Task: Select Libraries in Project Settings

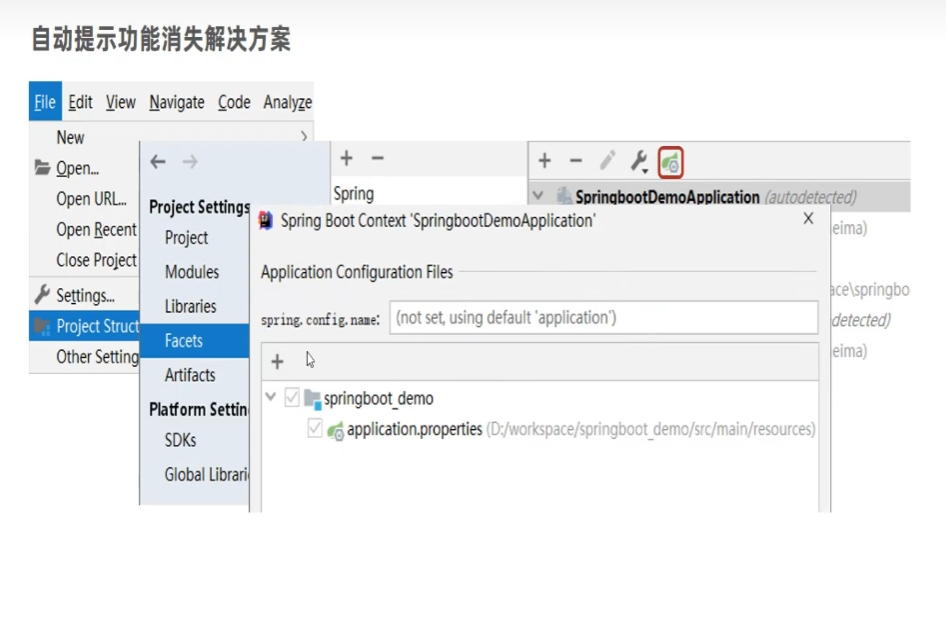Action: [x=191, y=306]
